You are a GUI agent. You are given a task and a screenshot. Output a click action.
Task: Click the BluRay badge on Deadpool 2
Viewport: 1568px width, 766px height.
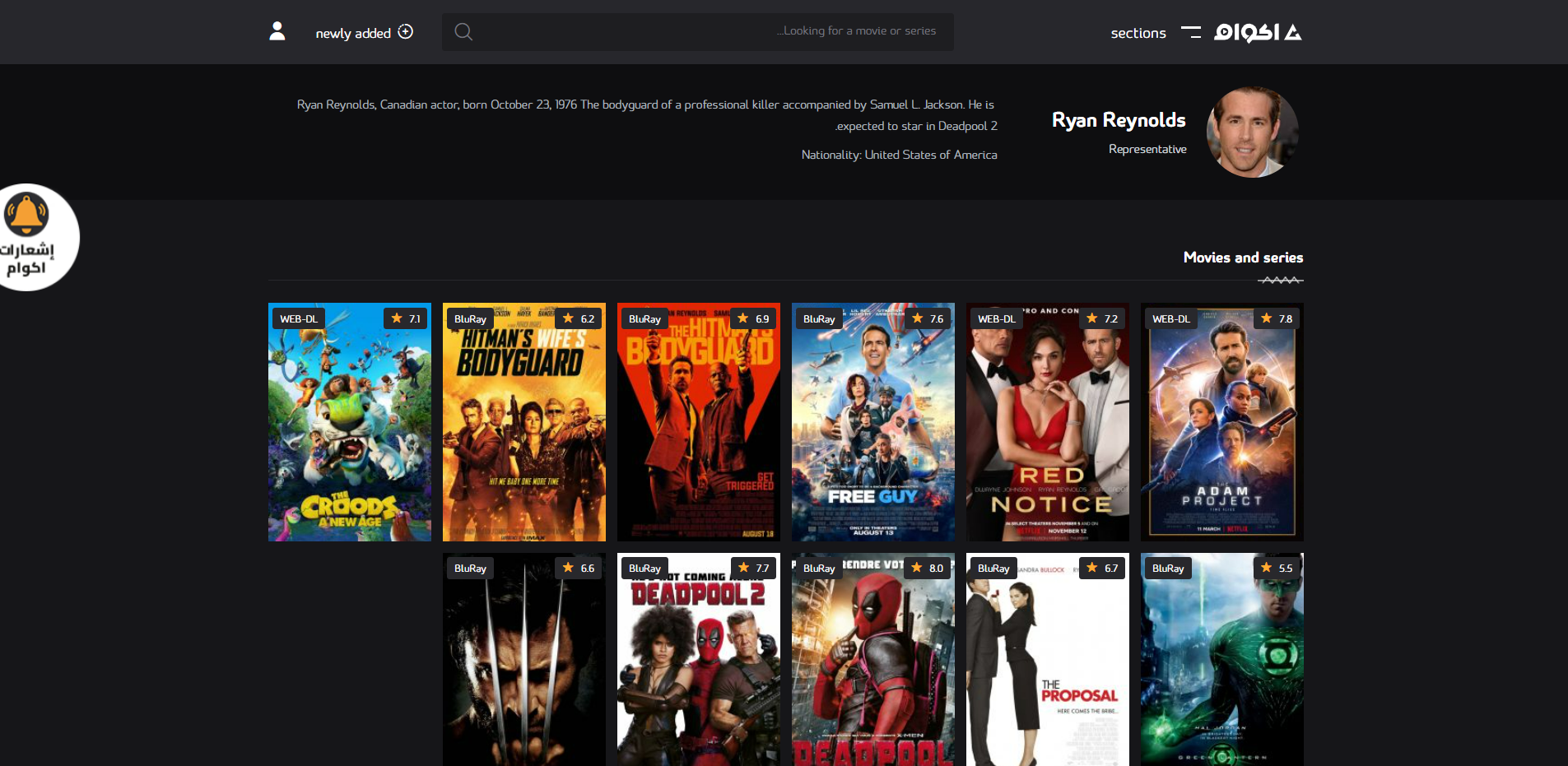click(x=644, y=568)
